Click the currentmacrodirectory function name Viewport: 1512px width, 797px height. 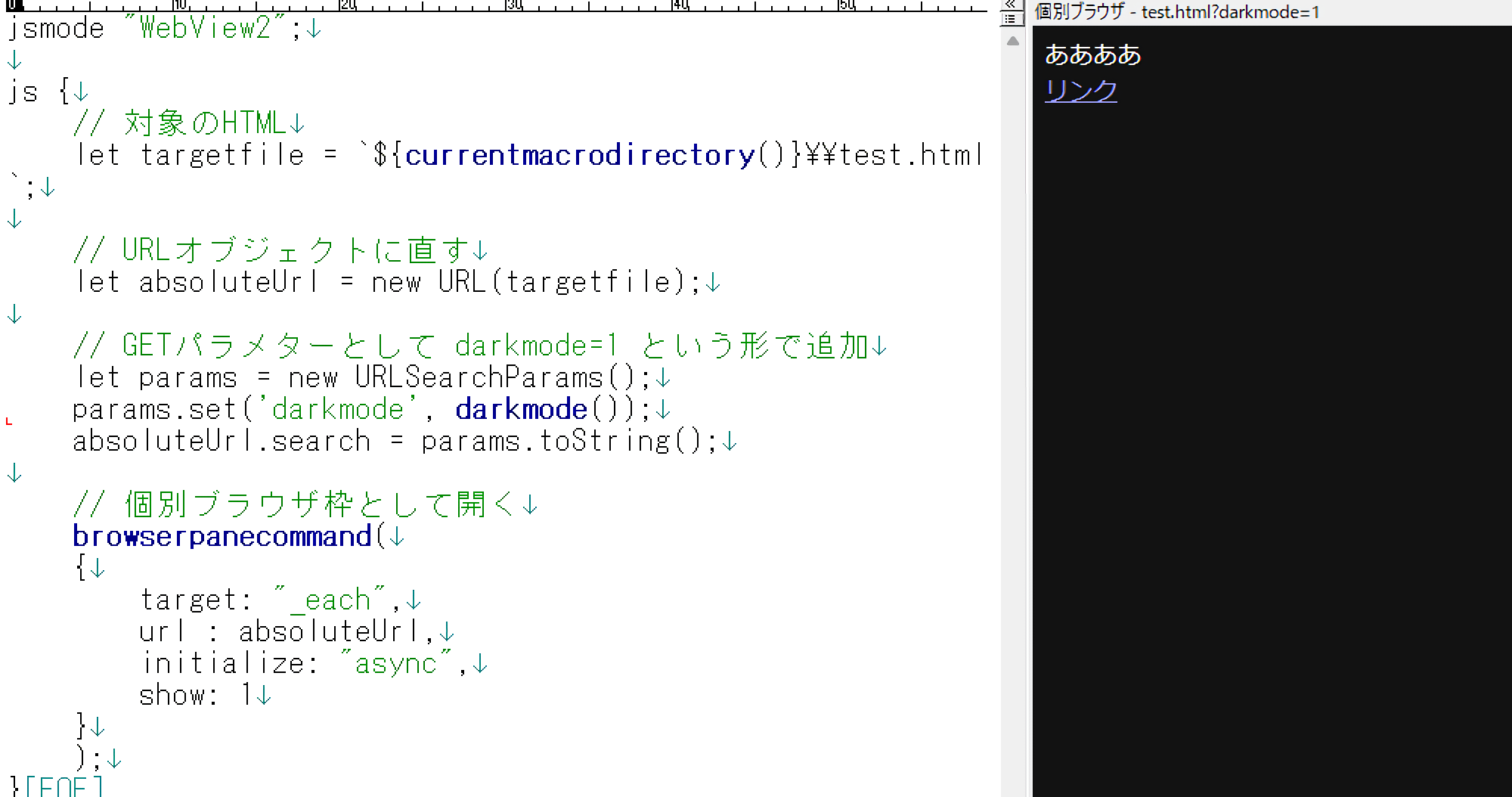point(579,155)
